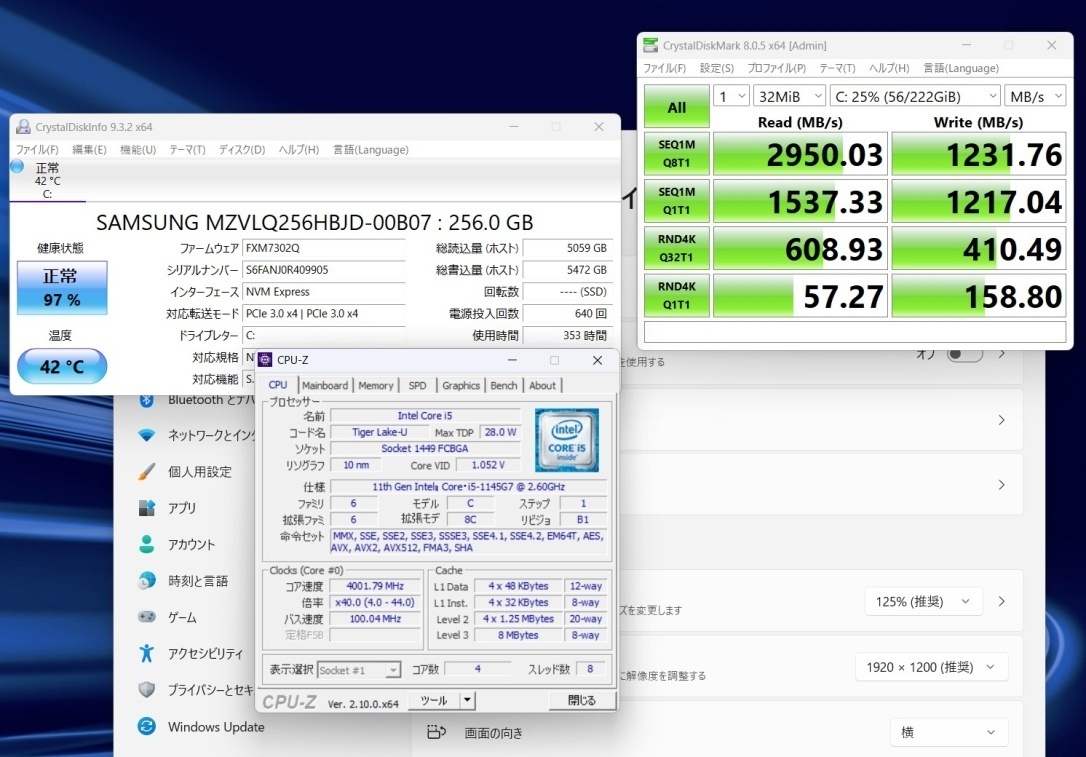This screenshot has height=757, width=1086.
Task: Open scale dropdown showing 125%
Action: (924, 601)
